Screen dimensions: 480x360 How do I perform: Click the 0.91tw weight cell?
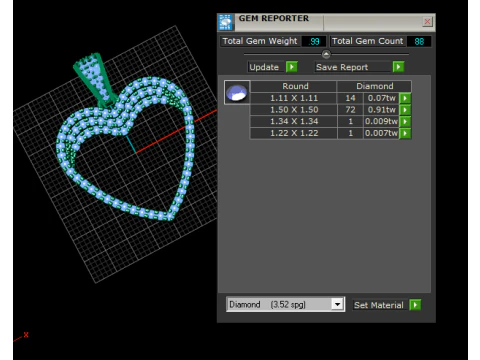(382, 110)
